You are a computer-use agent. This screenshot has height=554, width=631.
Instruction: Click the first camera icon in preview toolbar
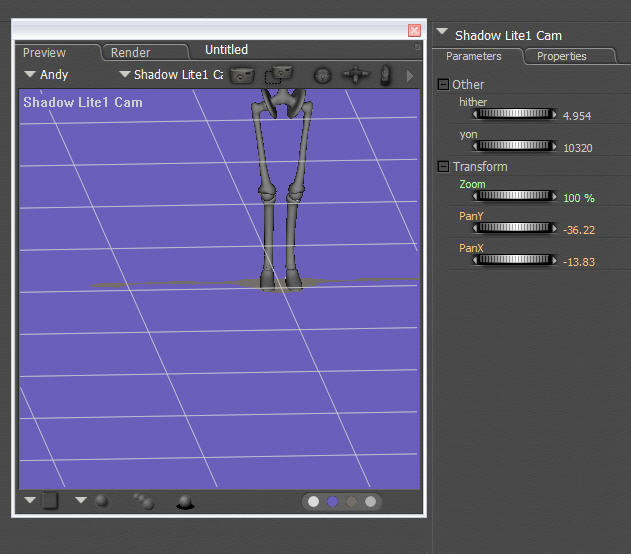click(x=241, y=75)
